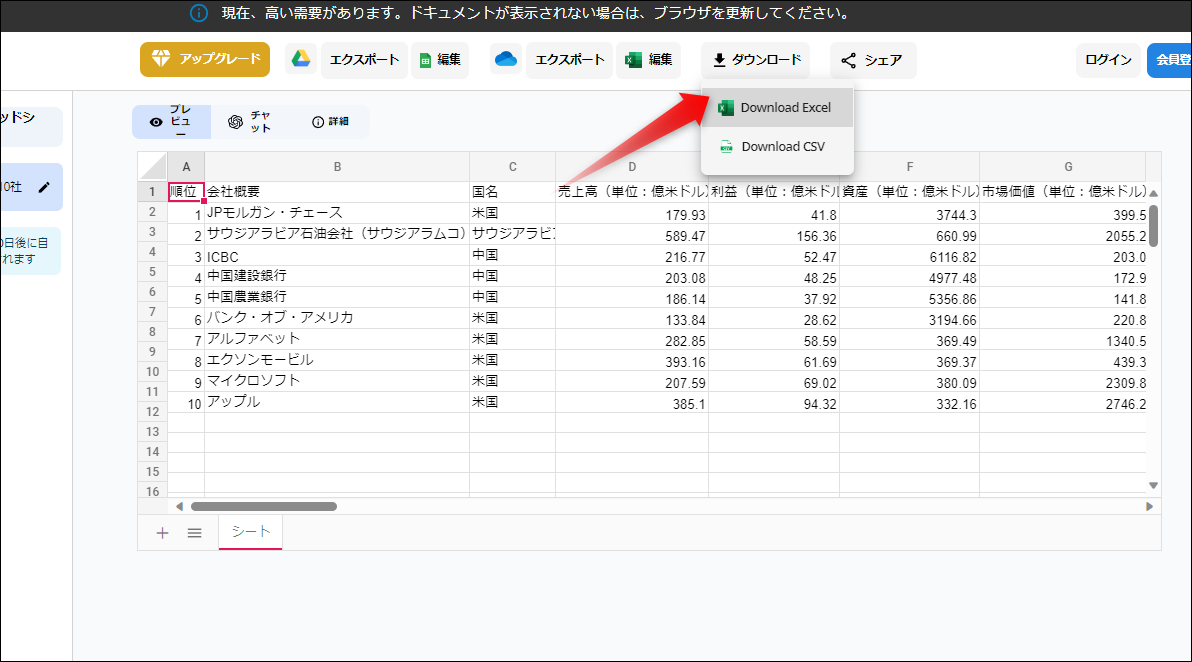Click the ICBC cell
The height and width of the screenshot is (662, 1192).
337,255
